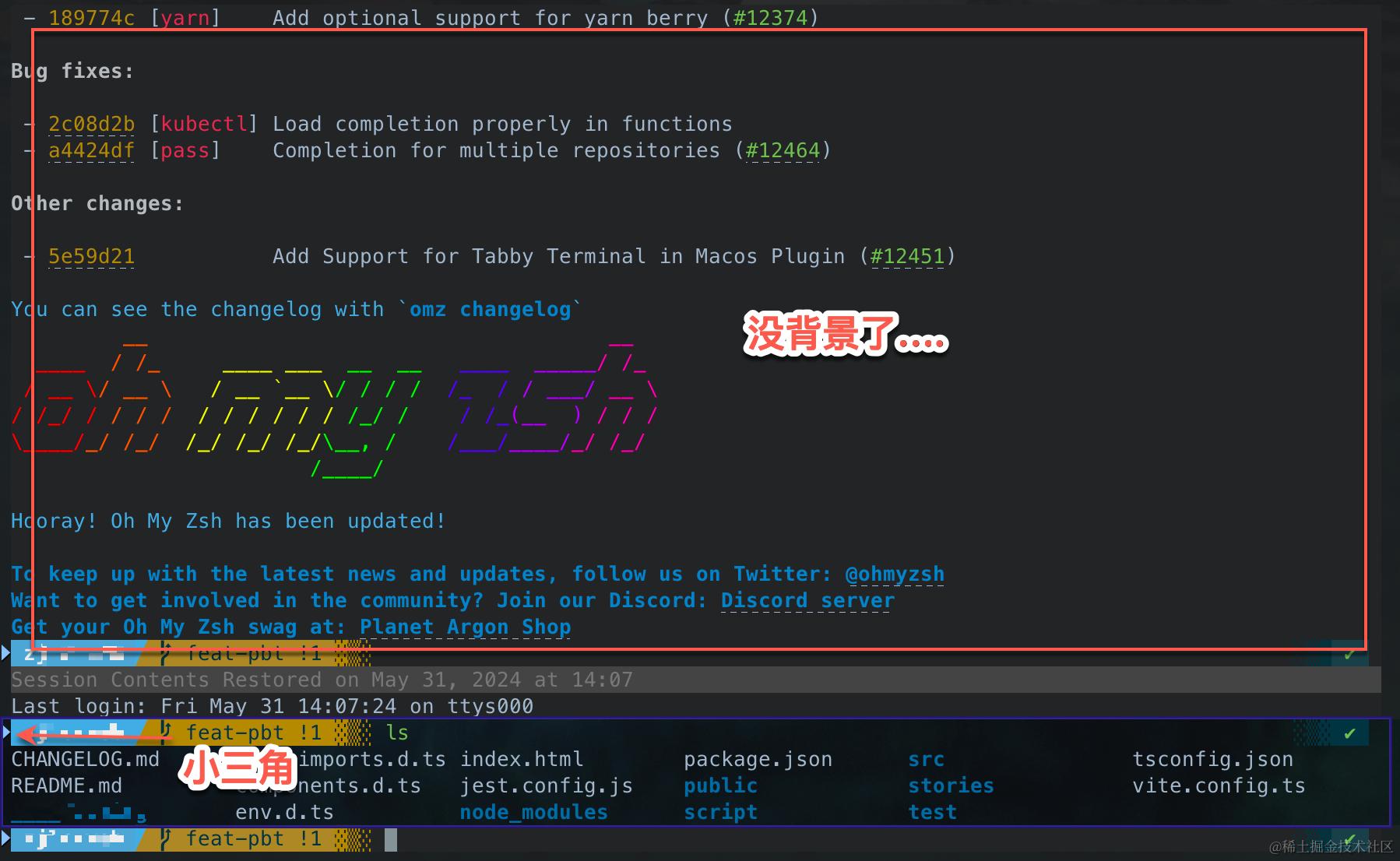Screen dimensions: 1400x861
Task: Click vite.config.ts in the ls output
Action: tap(1219, 785)
